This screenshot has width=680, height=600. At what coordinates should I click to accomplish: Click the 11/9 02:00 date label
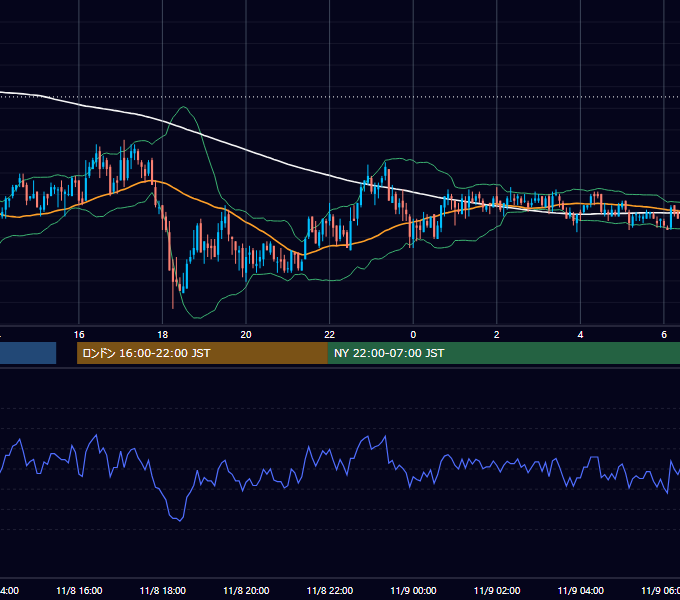point(497,590)
